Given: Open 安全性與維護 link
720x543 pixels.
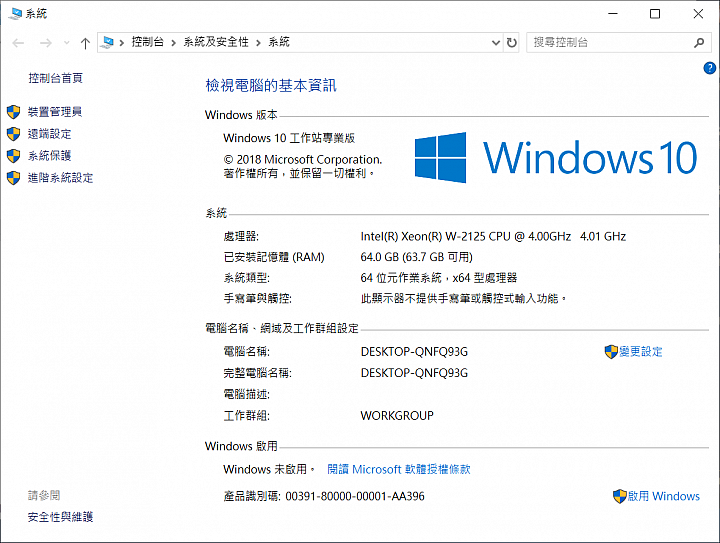Looking at the screenshot, I should (61, 517).
